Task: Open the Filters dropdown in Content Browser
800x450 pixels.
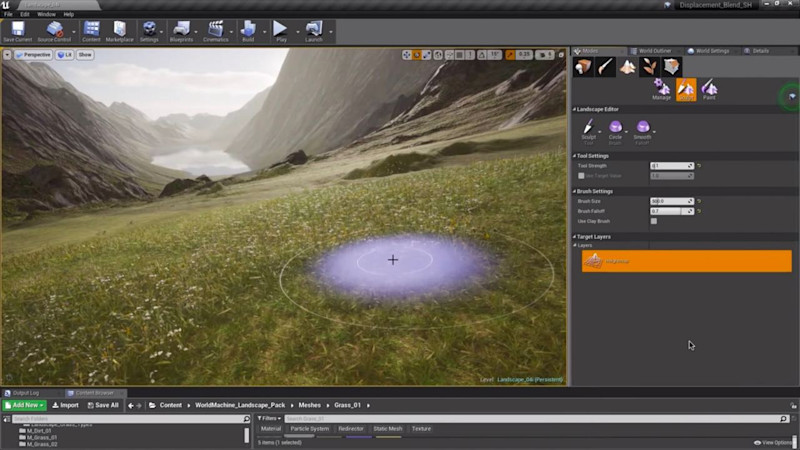Action: (x=269, y=418)
